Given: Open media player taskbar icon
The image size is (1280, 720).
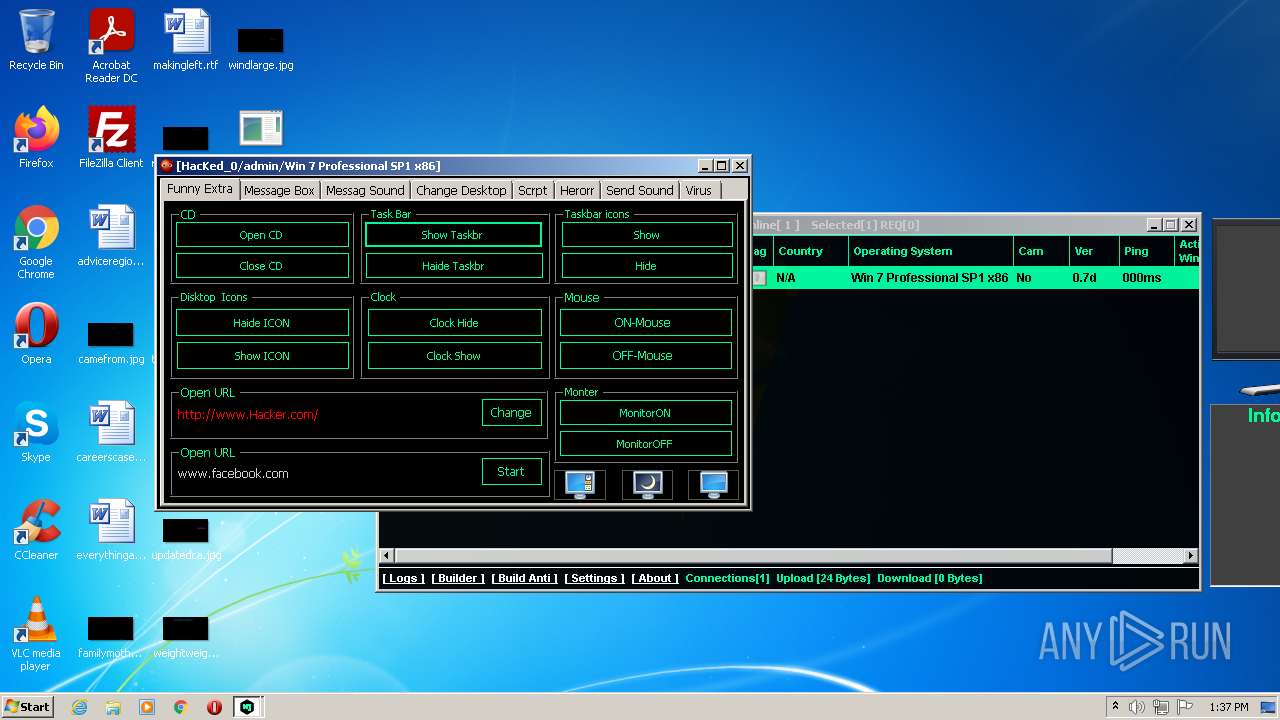Looking at the screenshot, I should click(147, 707).
